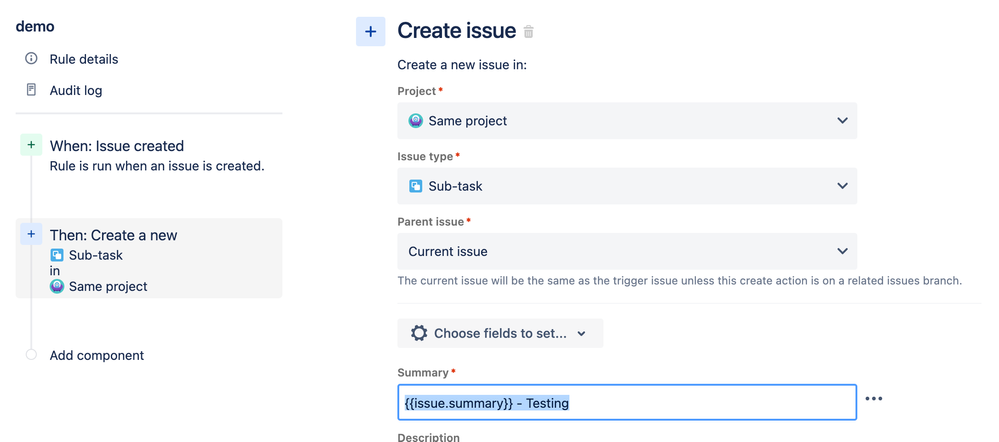The width and height of the screenshot is (999, 442).
Task: Expand Choose fields to set dropdown
Action: click(500, 333)
